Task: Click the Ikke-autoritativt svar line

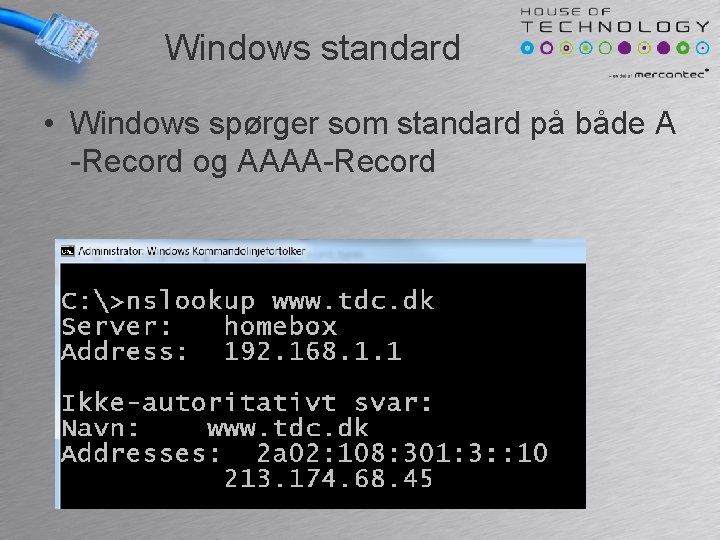Action: [247, 403]
